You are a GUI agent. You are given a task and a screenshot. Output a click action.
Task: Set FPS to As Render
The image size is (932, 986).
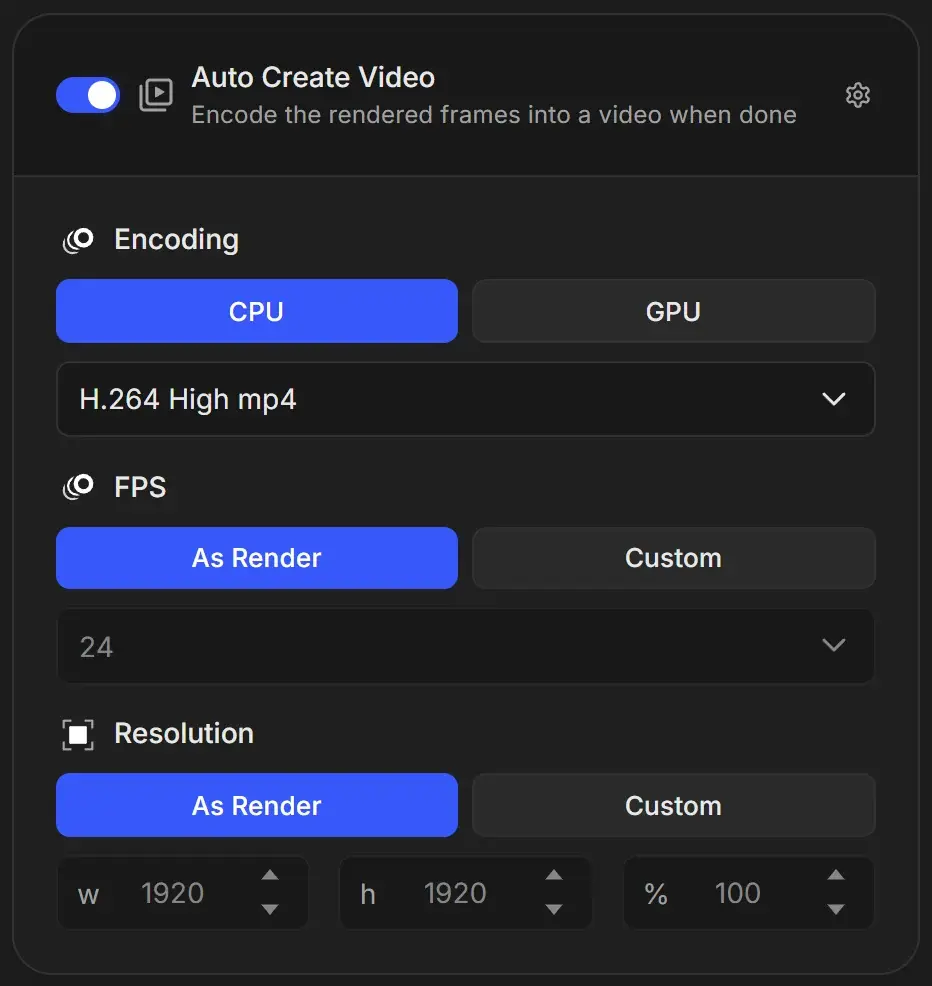pyautogui.click(x=257, y=558)
